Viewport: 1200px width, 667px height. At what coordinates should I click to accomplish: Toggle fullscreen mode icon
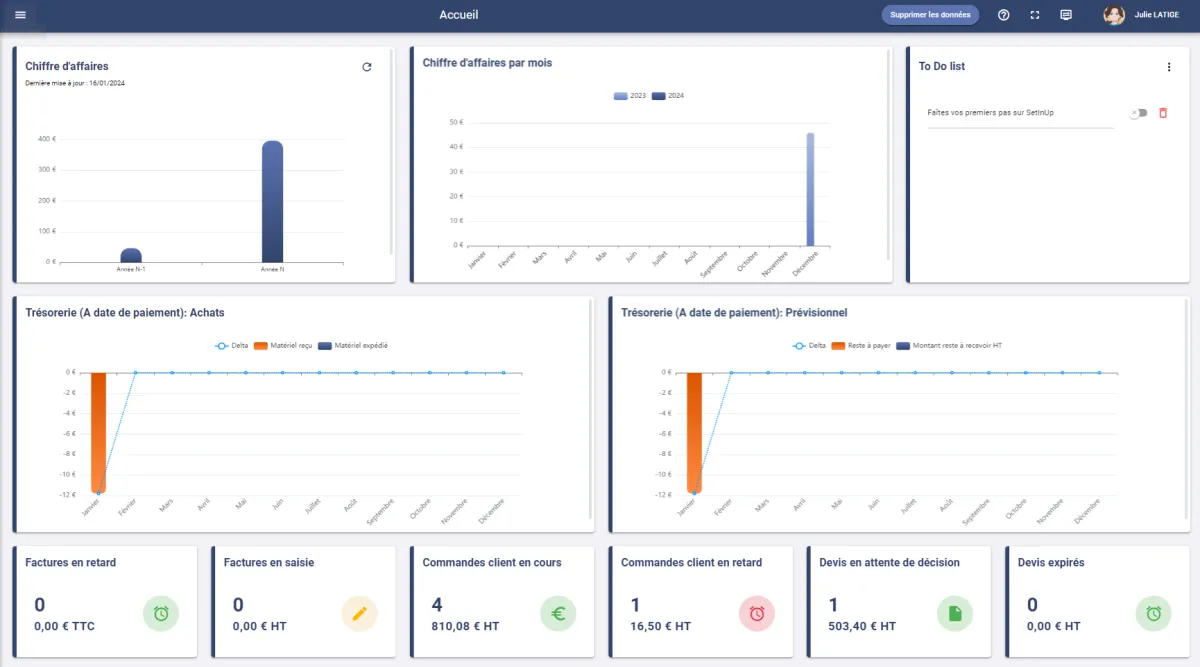(x=1035, y=15)
